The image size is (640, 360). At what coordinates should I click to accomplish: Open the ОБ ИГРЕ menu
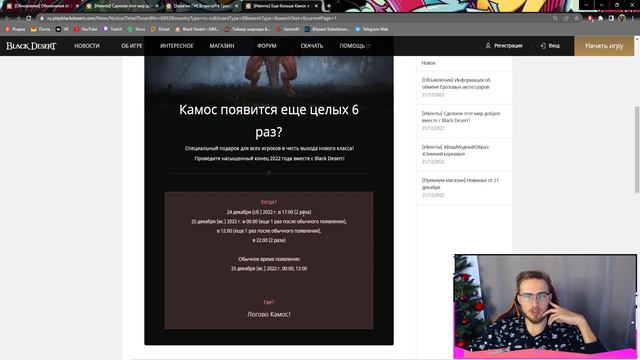tap(132, 46)
